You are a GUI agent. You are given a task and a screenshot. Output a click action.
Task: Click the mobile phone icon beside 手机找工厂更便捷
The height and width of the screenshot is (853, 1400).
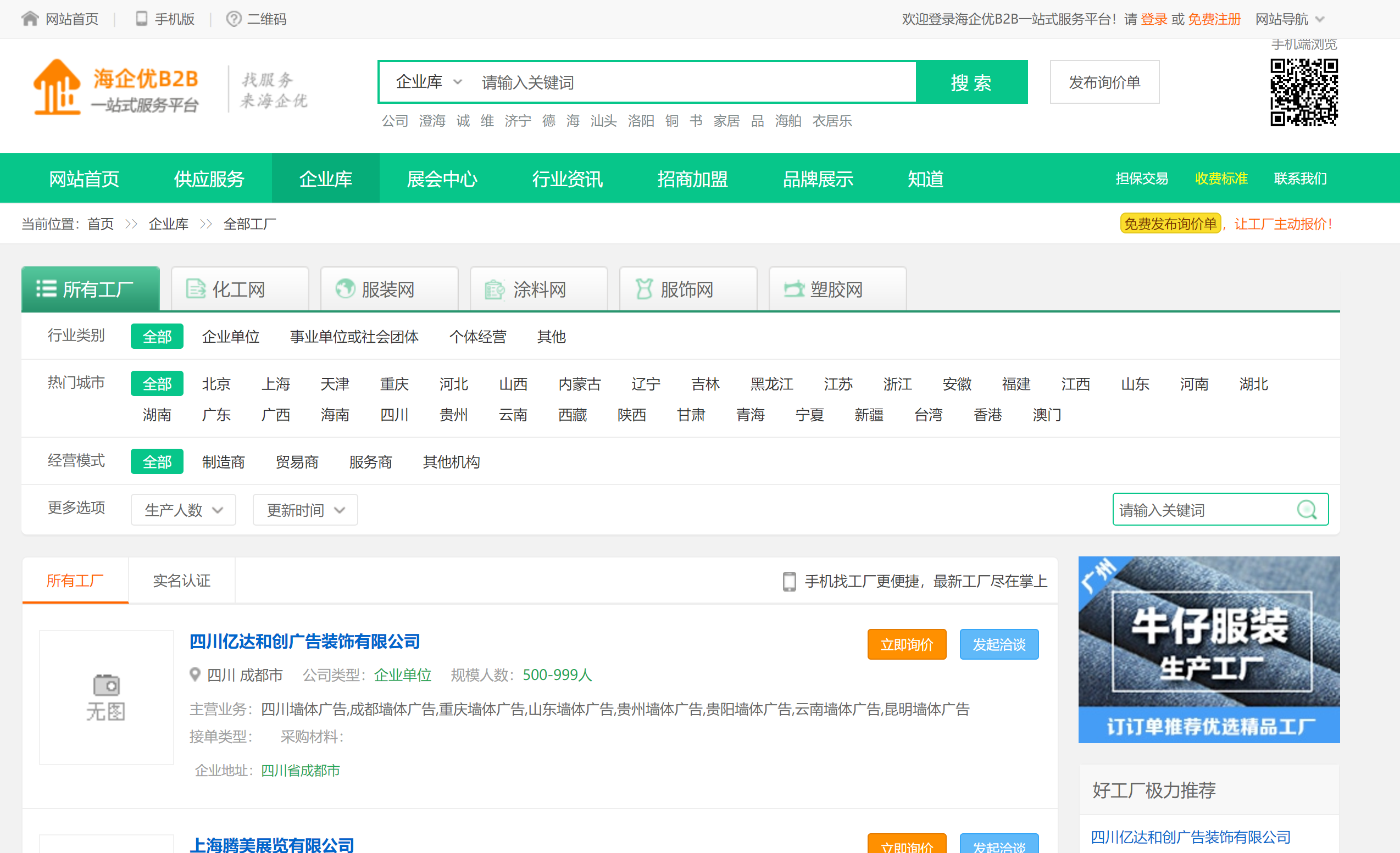[789, 581]
